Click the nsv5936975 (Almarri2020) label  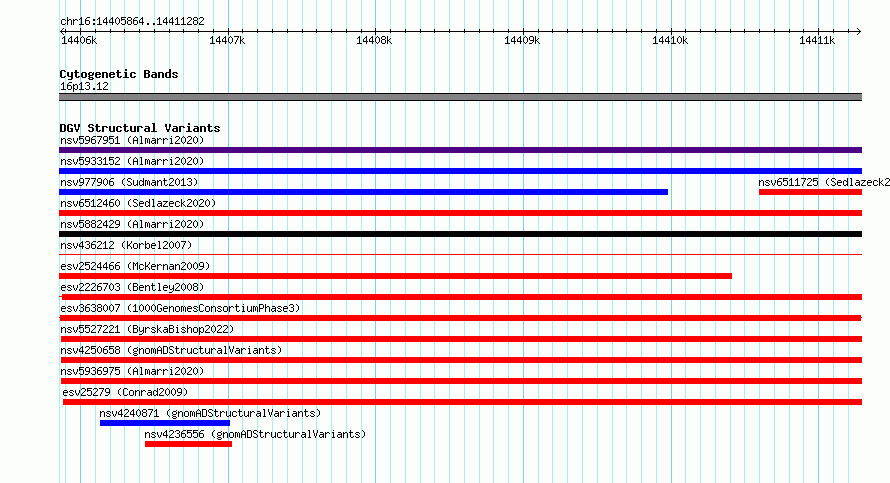click(132, 371)
